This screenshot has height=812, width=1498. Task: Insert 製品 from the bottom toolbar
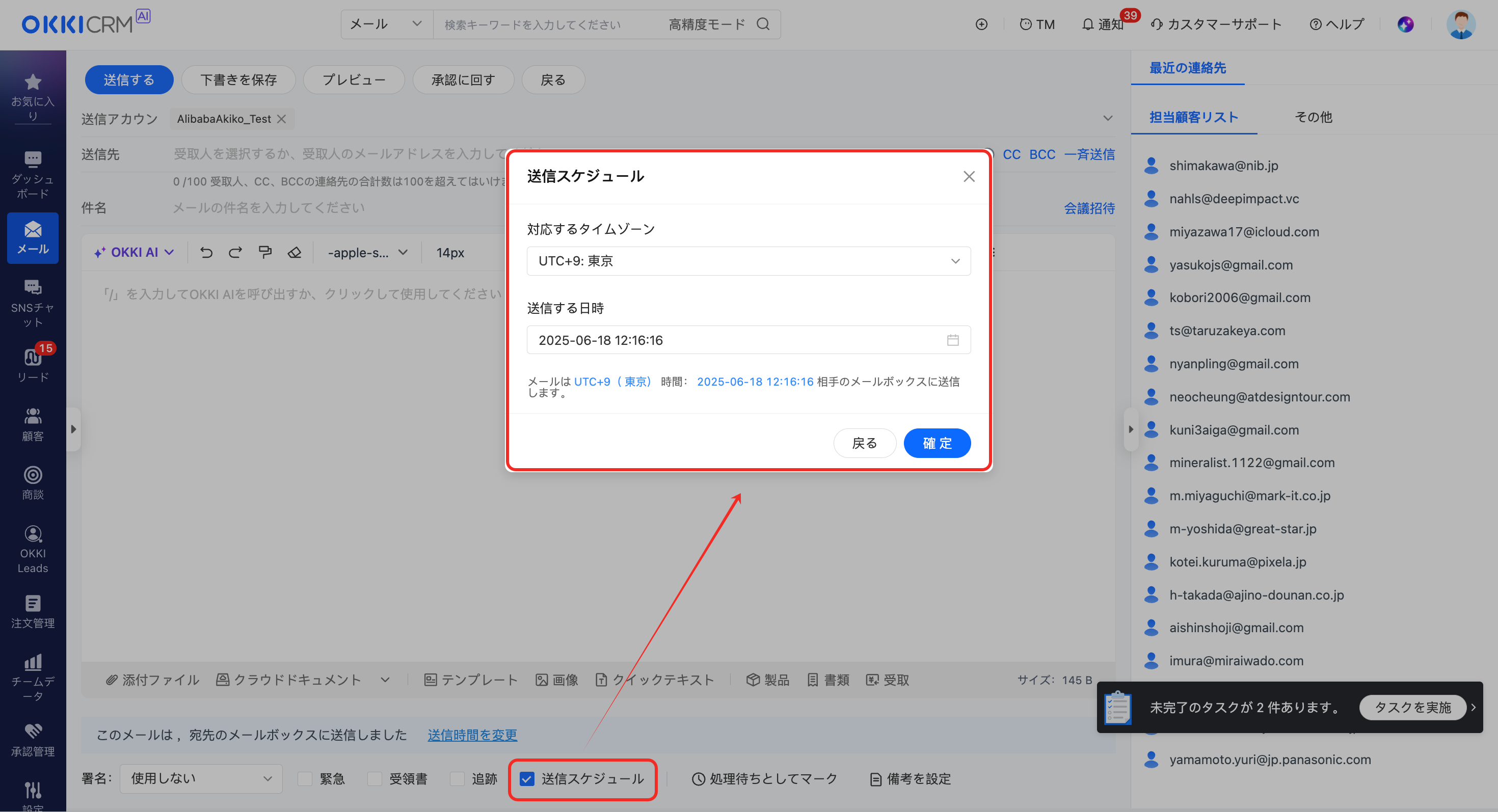coord(768,680)
